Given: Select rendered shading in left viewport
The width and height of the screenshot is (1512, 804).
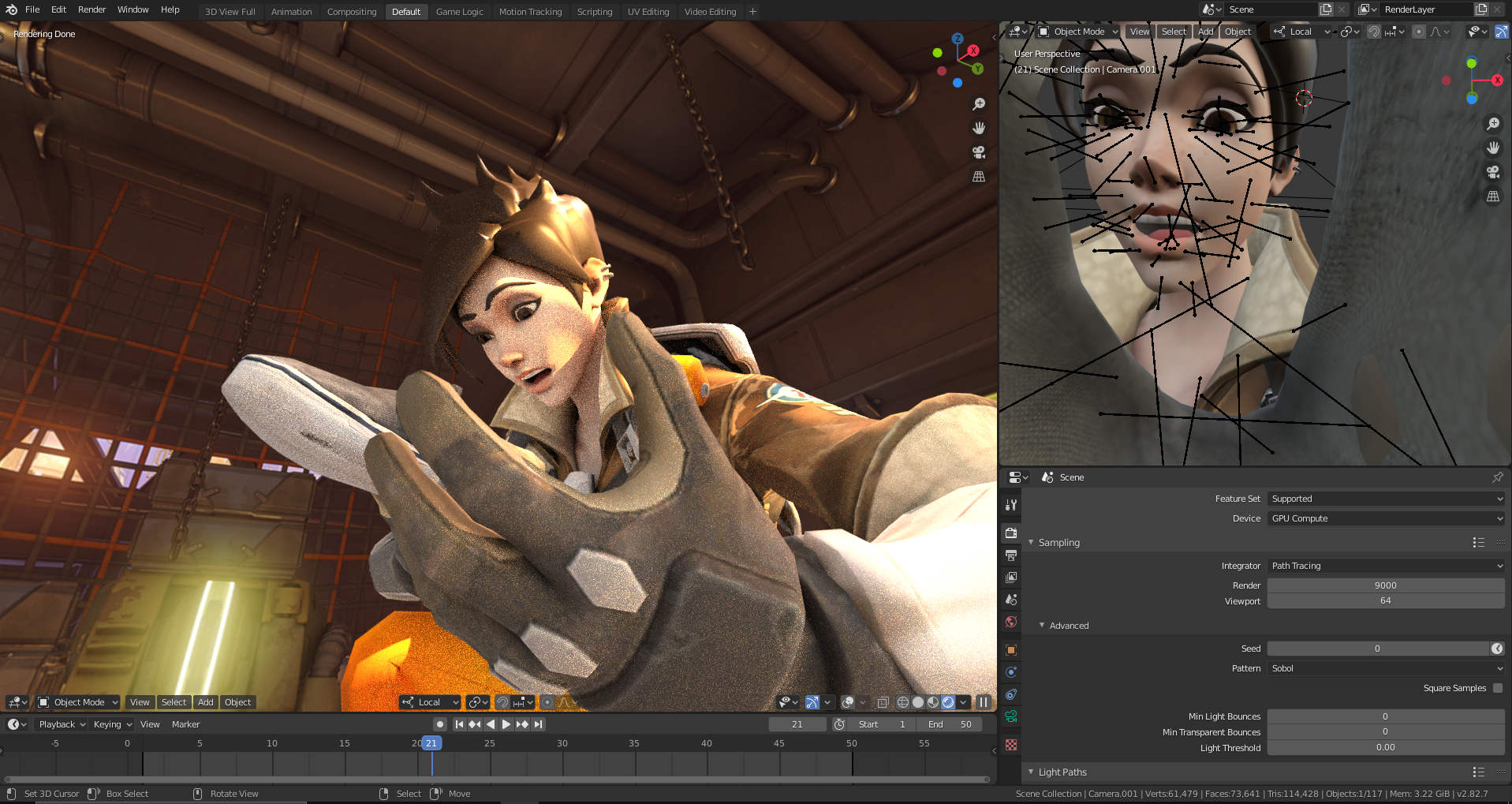Looking at the screenshot, I should [x=948, y=702].
